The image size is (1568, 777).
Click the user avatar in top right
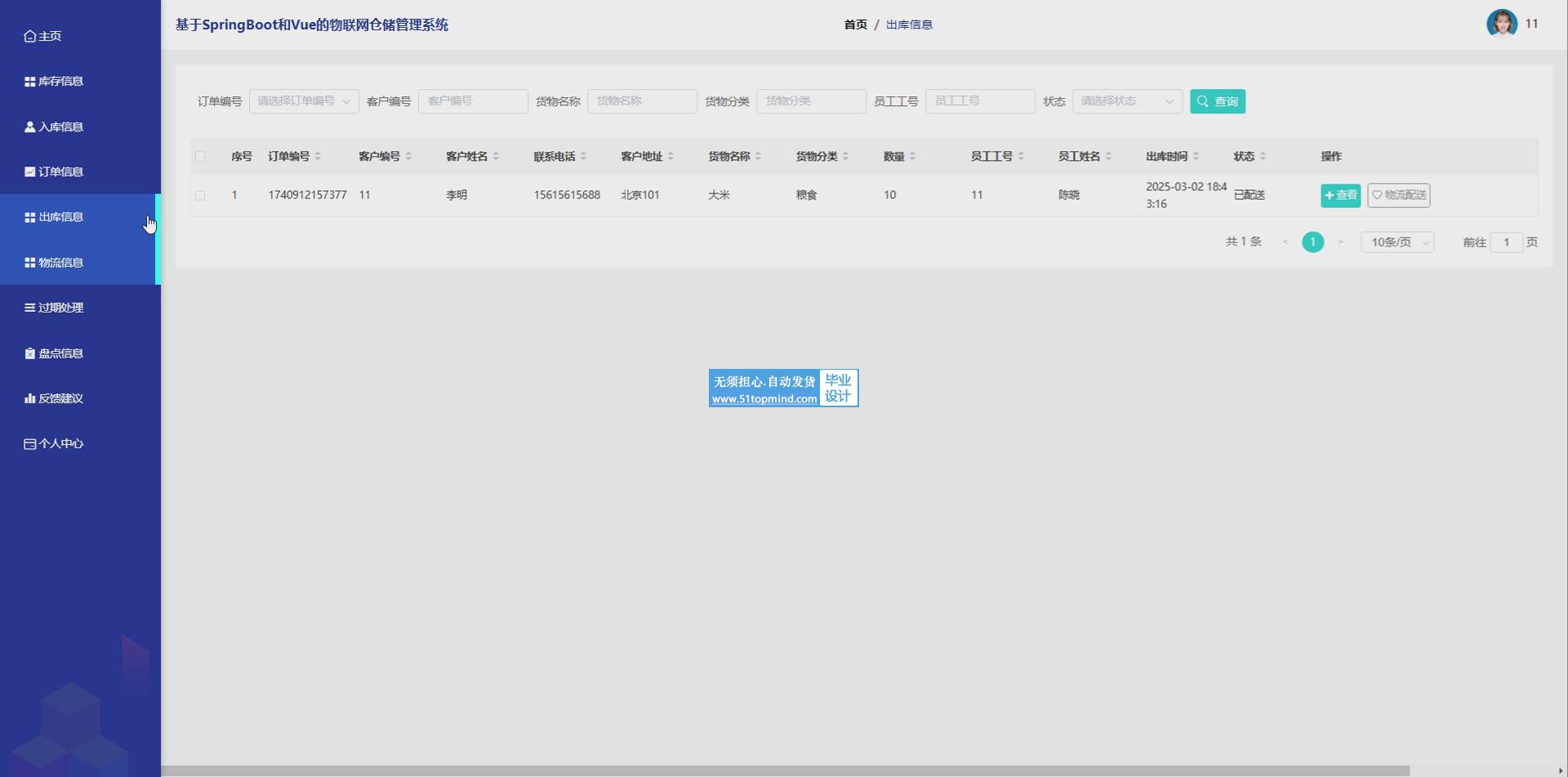point(1501,24)
